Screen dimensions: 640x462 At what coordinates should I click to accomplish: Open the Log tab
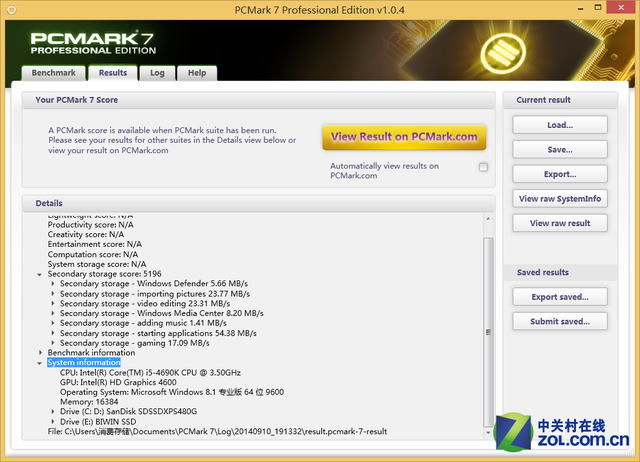(x=157, y=73)
